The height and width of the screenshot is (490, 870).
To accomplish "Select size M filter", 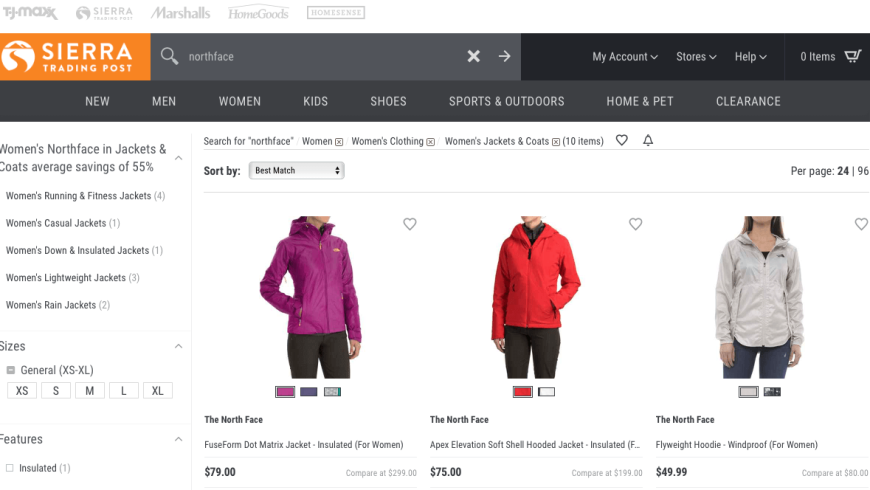I will click(89, 391).
